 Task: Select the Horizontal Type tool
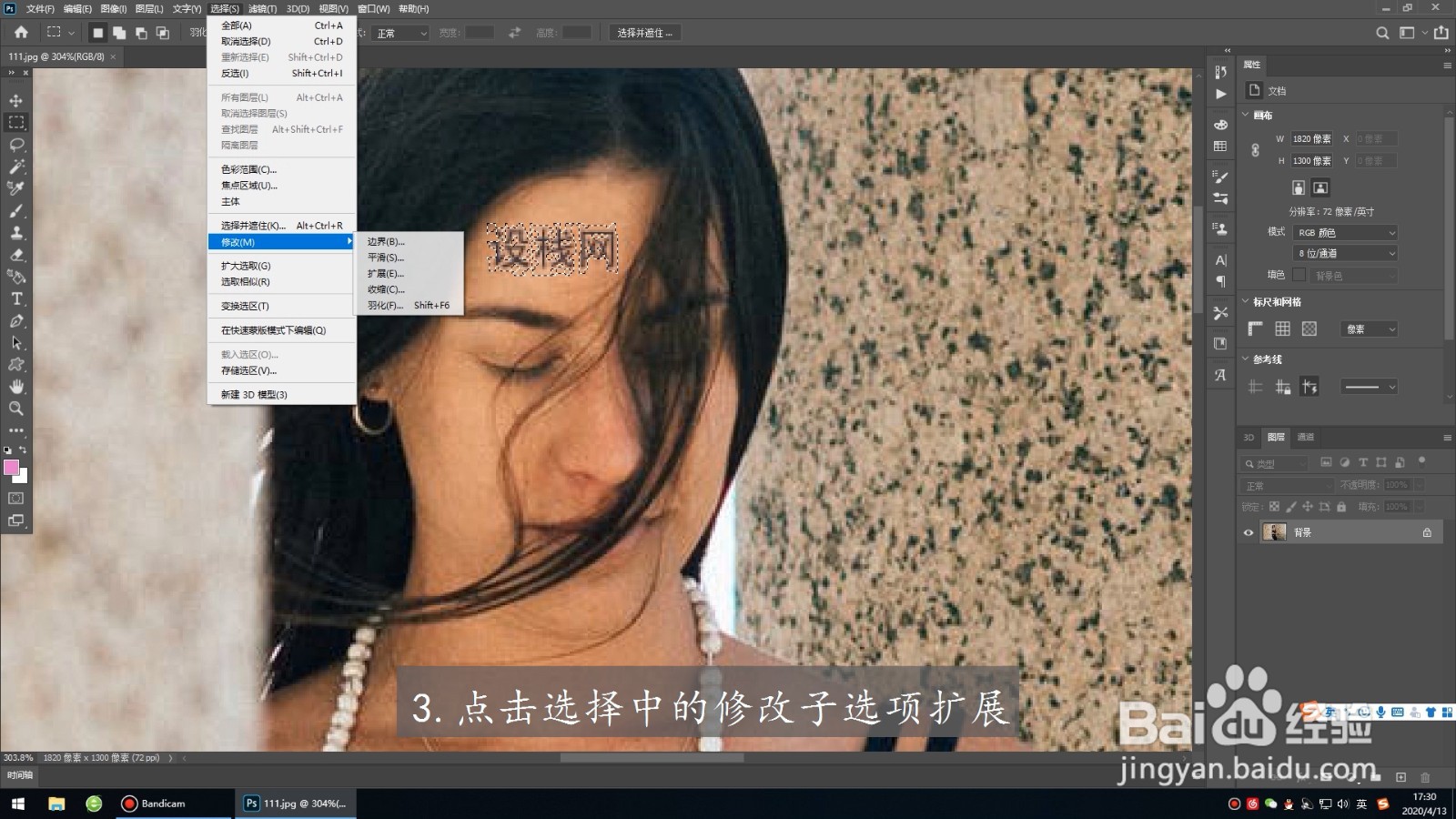coord(16,298)
